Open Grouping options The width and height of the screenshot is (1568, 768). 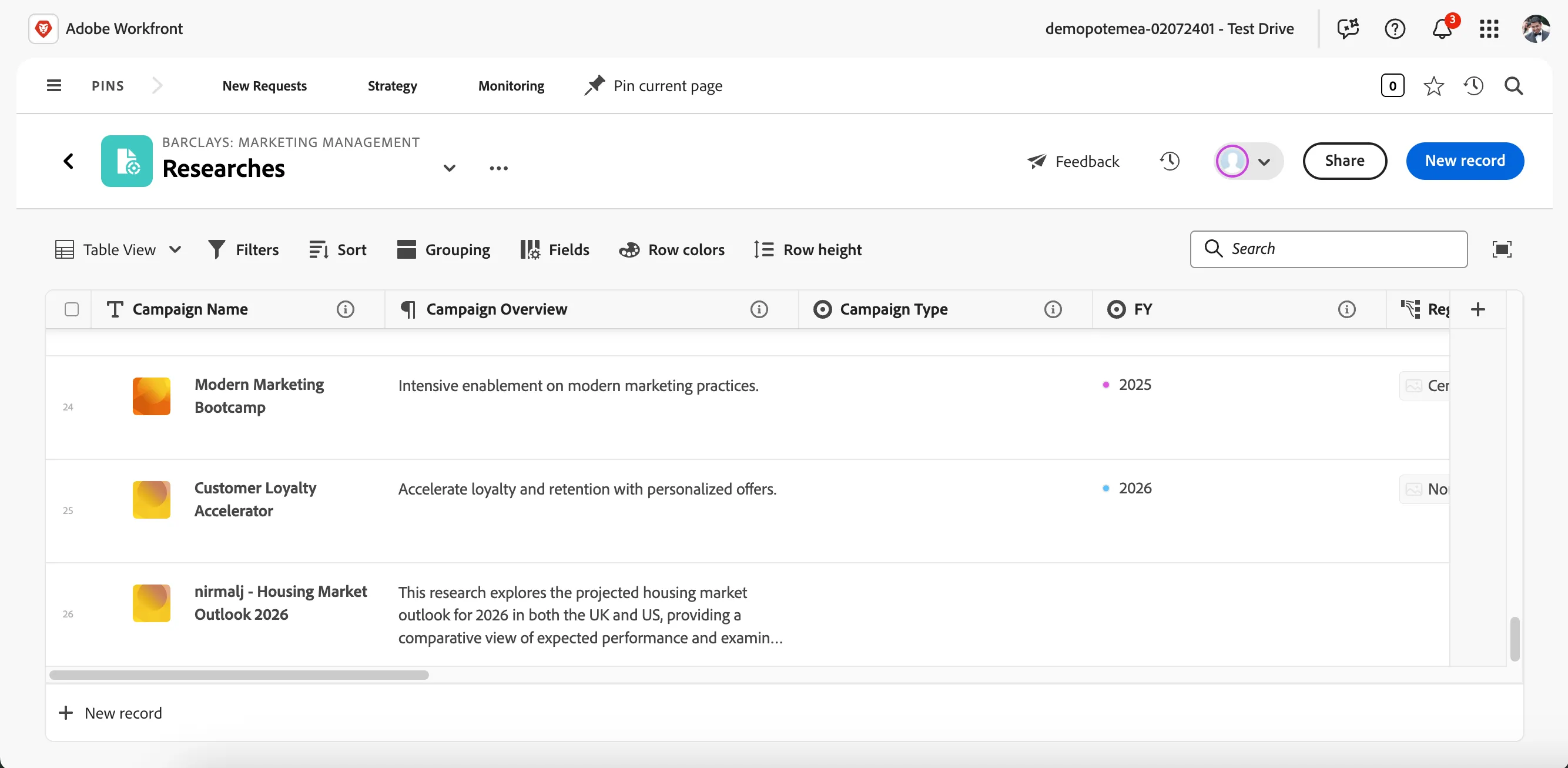click(x=443, y=250)
